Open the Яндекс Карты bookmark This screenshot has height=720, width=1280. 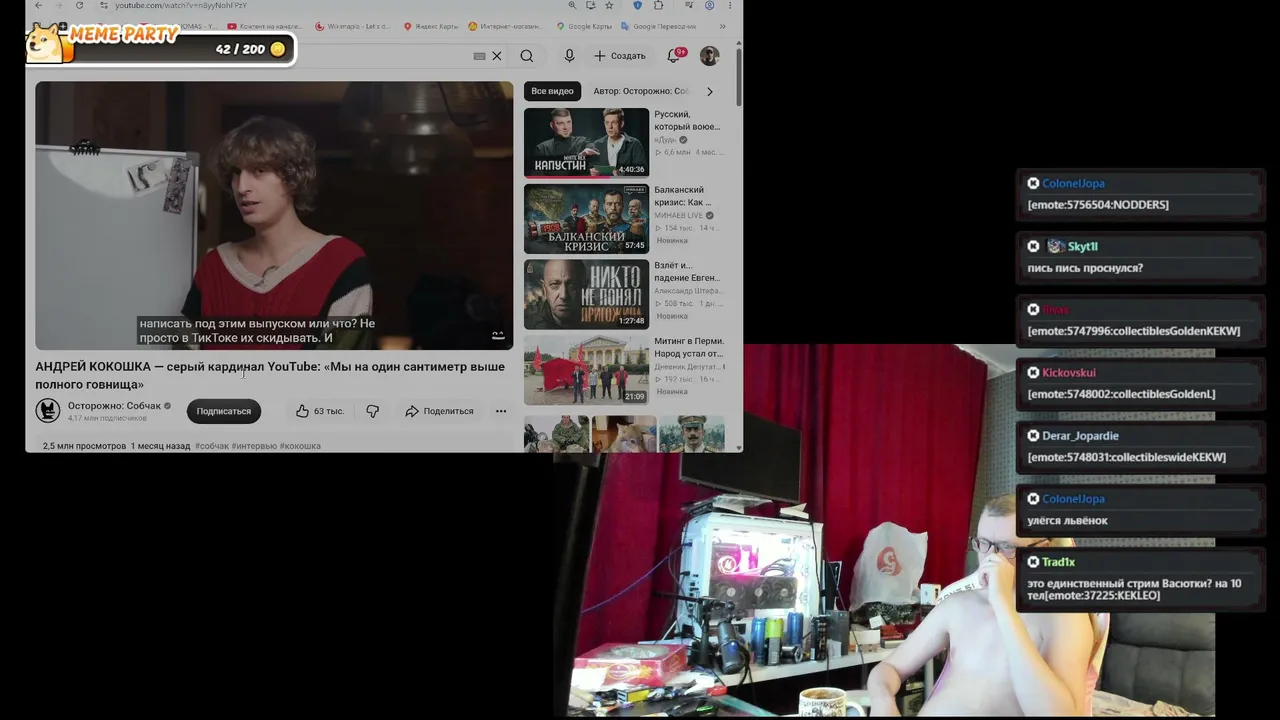(431, 26)
